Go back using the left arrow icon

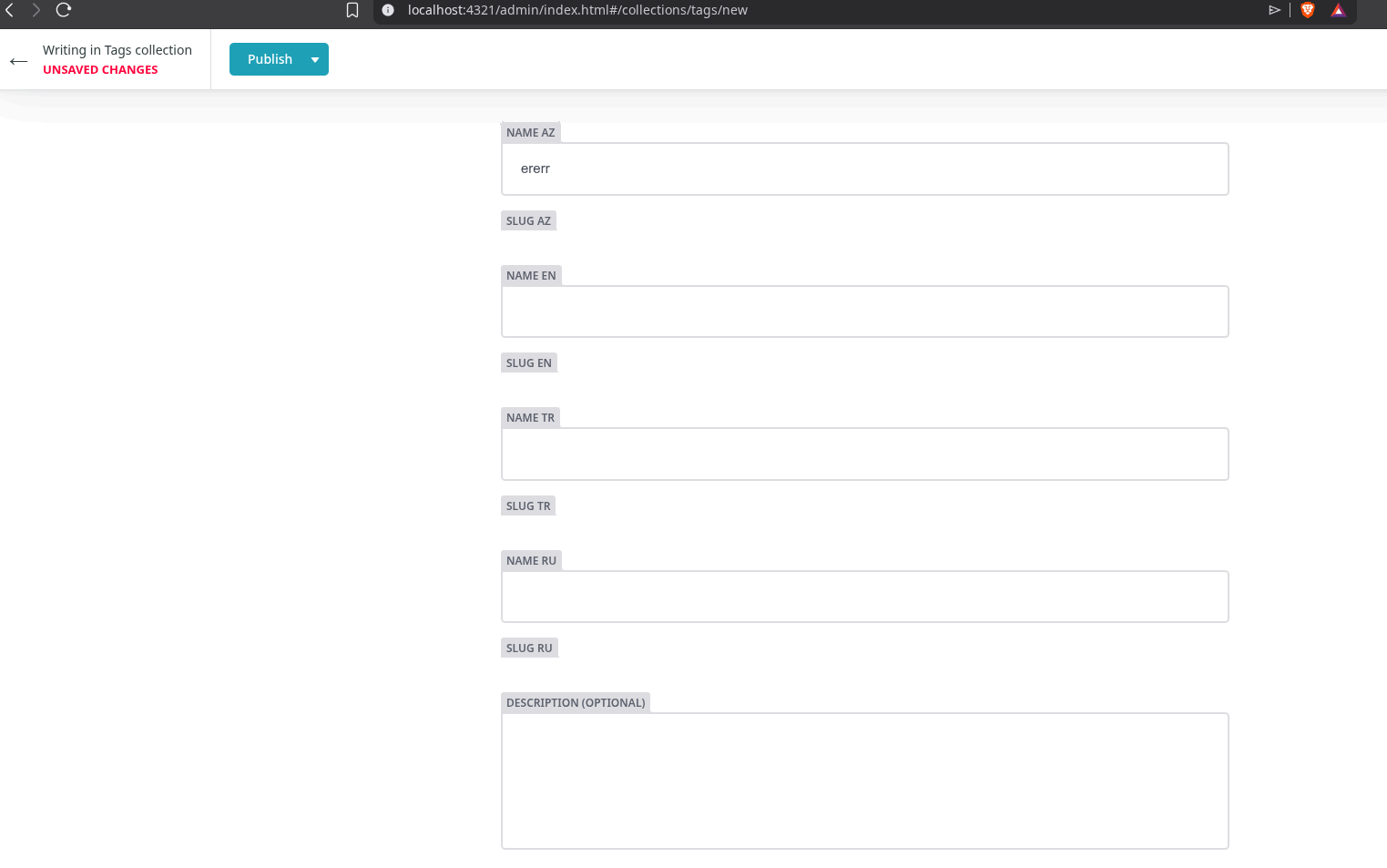(x=18, y=61)
